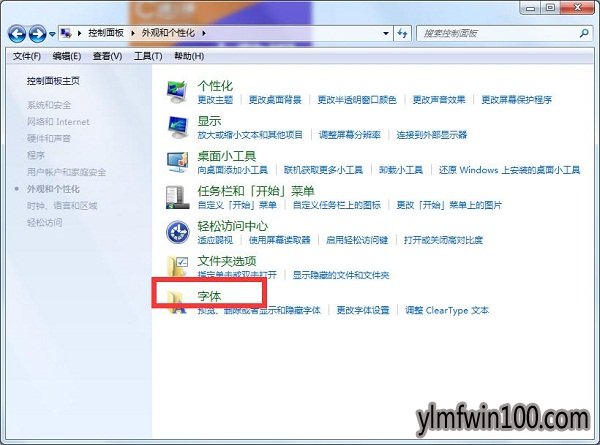Open the 文件(F) menu

(x=27, y=56)
